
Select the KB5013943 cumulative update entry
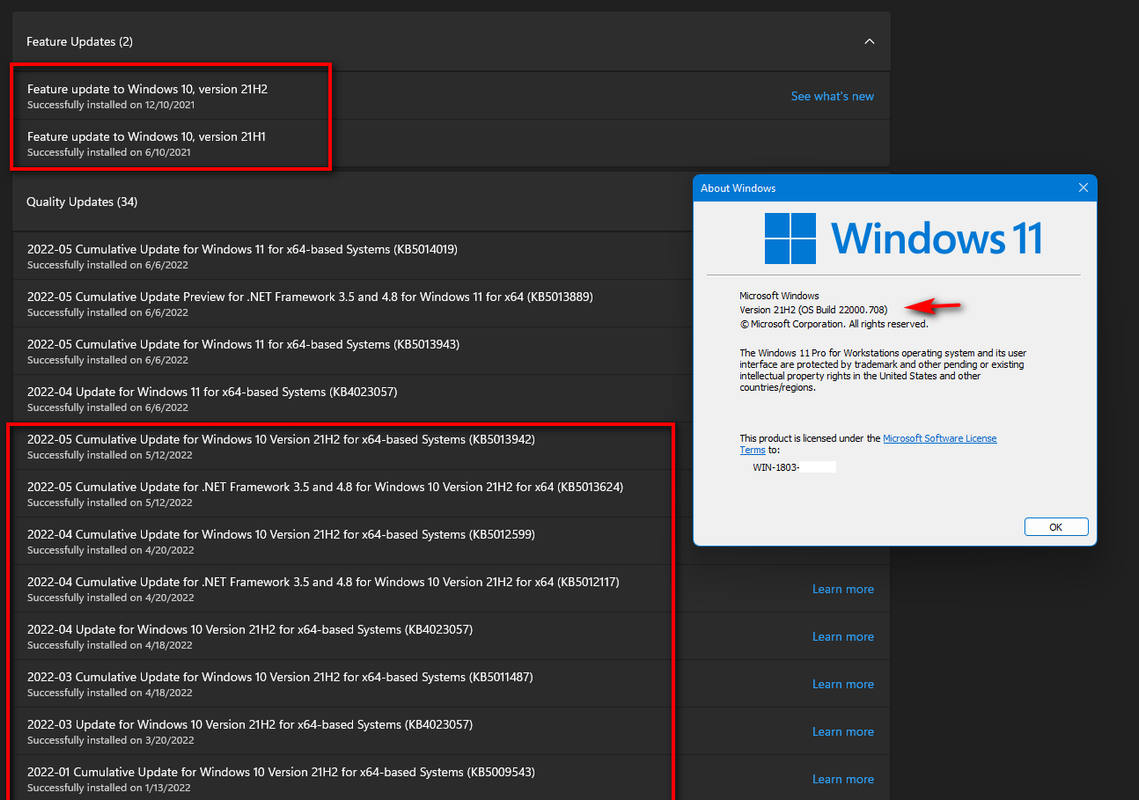[x=353, y=351]
